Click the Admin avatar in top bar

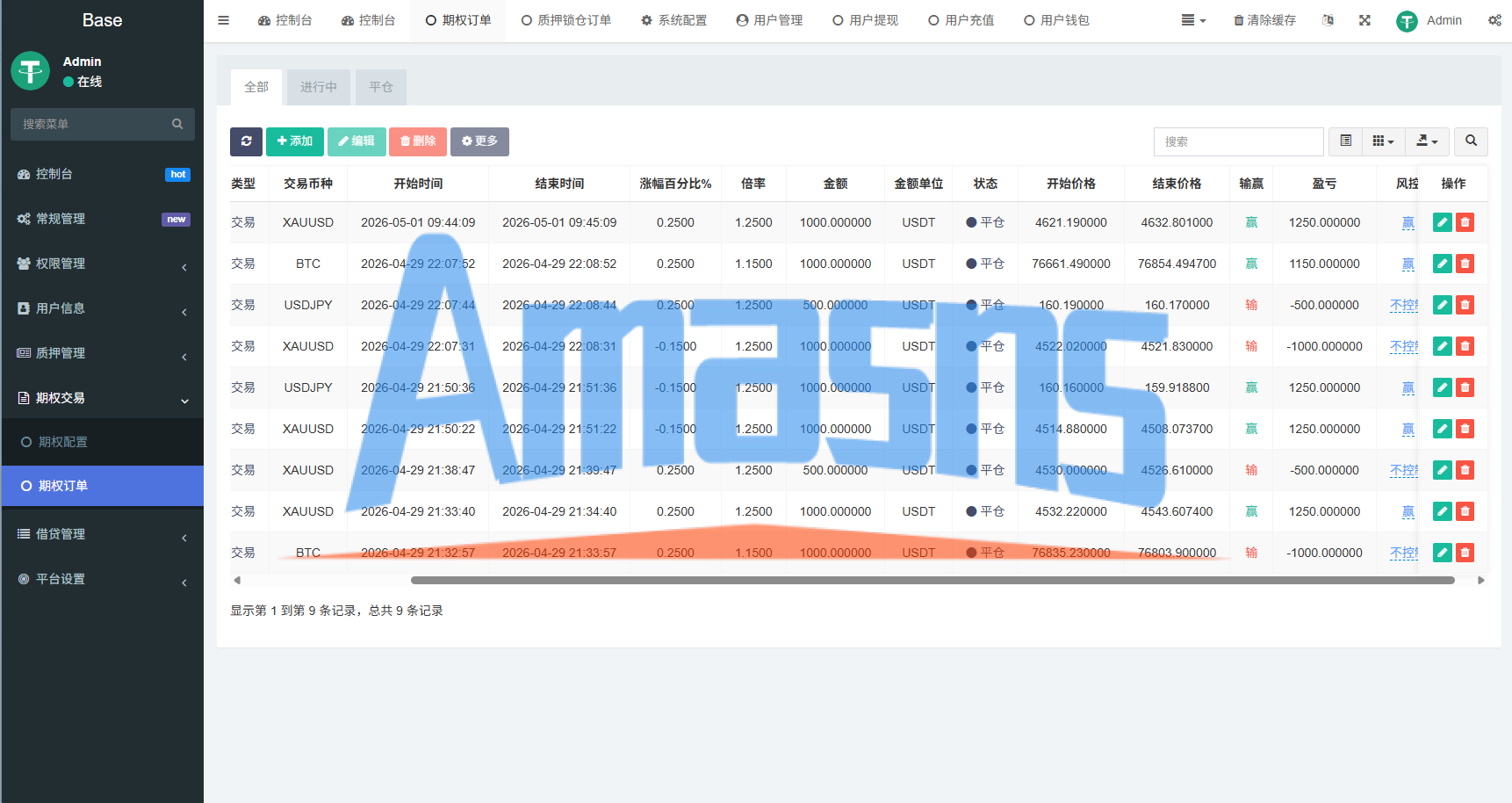click(1407, 21)
